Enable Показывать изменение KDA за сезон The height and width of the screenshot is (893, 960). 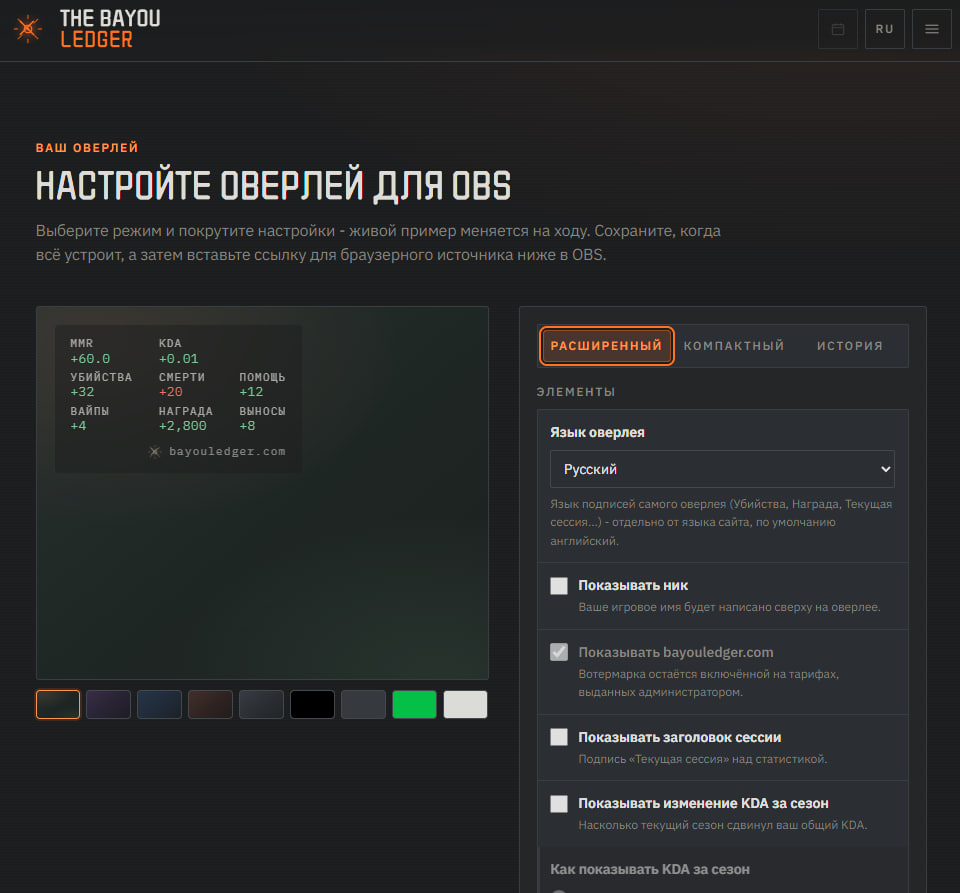(x=558, y=804)
